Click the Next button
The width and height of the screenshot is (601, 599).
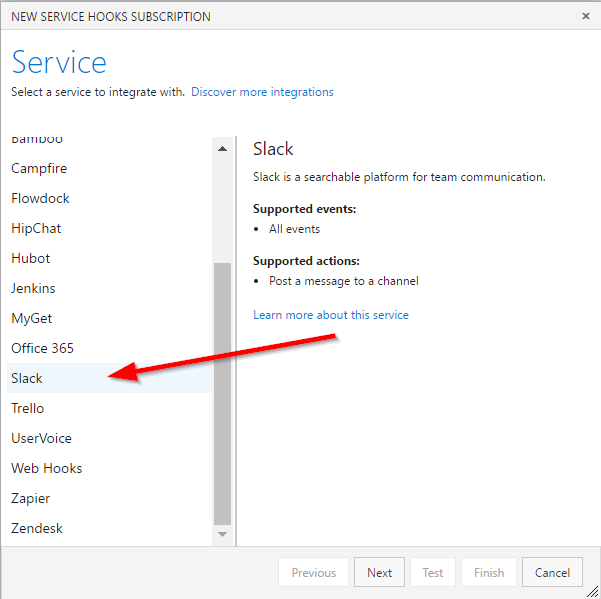pos(379,572)
